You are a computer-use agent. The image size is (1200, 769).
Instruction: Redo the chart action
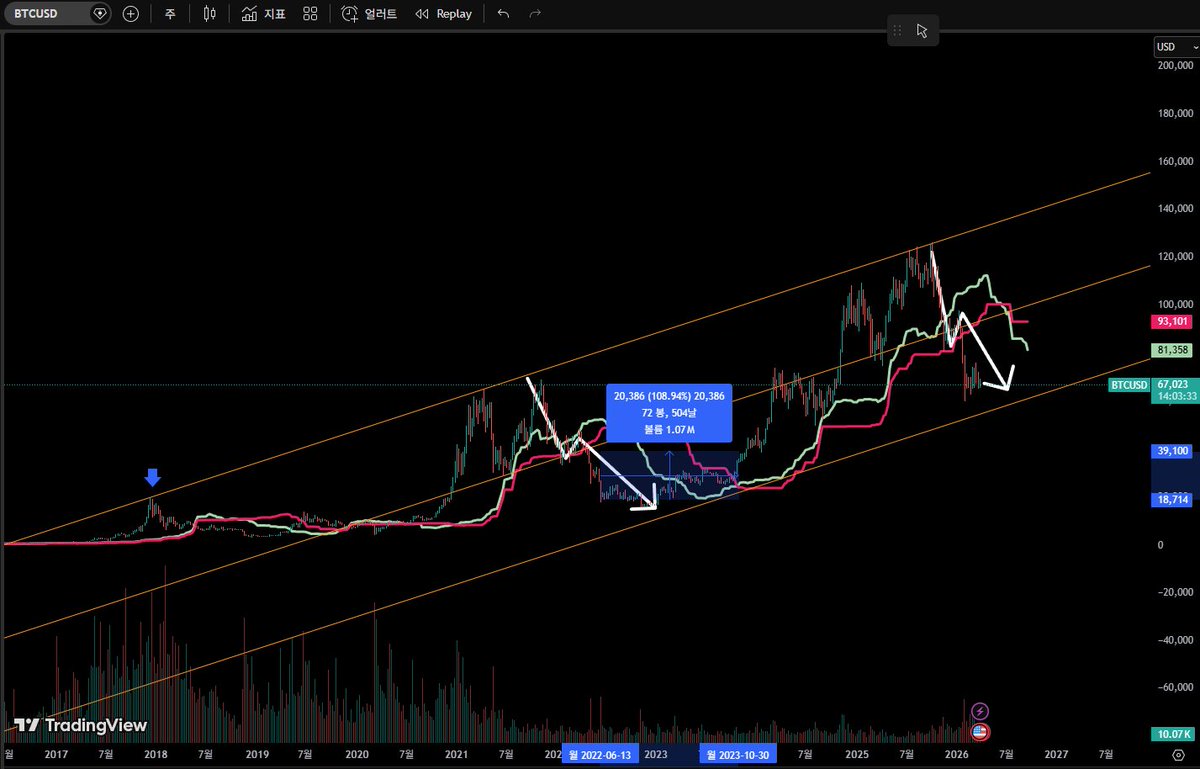(535, 14)
